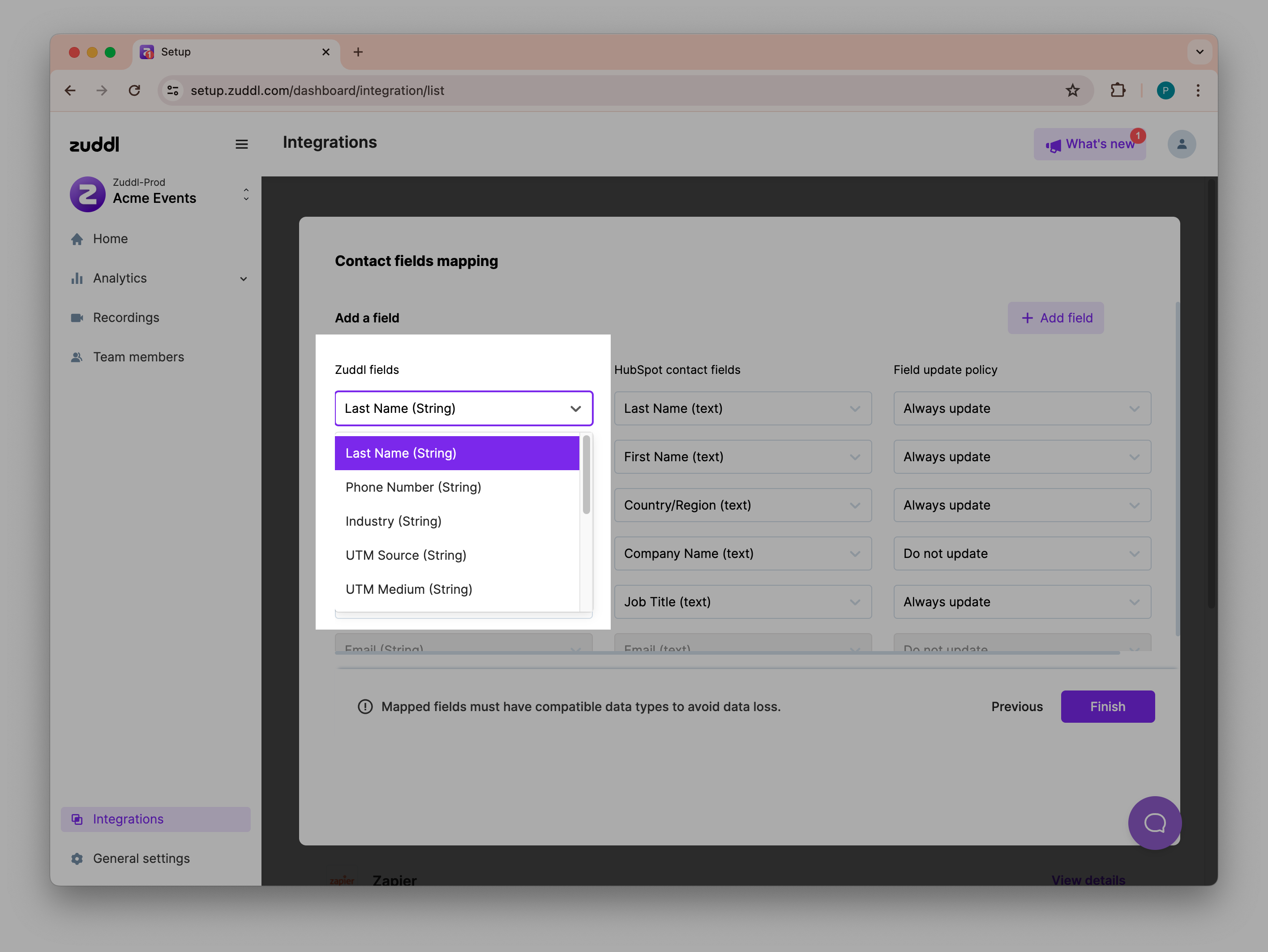This screenshot has height=952, width=1268.
Task: Click the Add field button
Action: click(x=1055, y=318)
